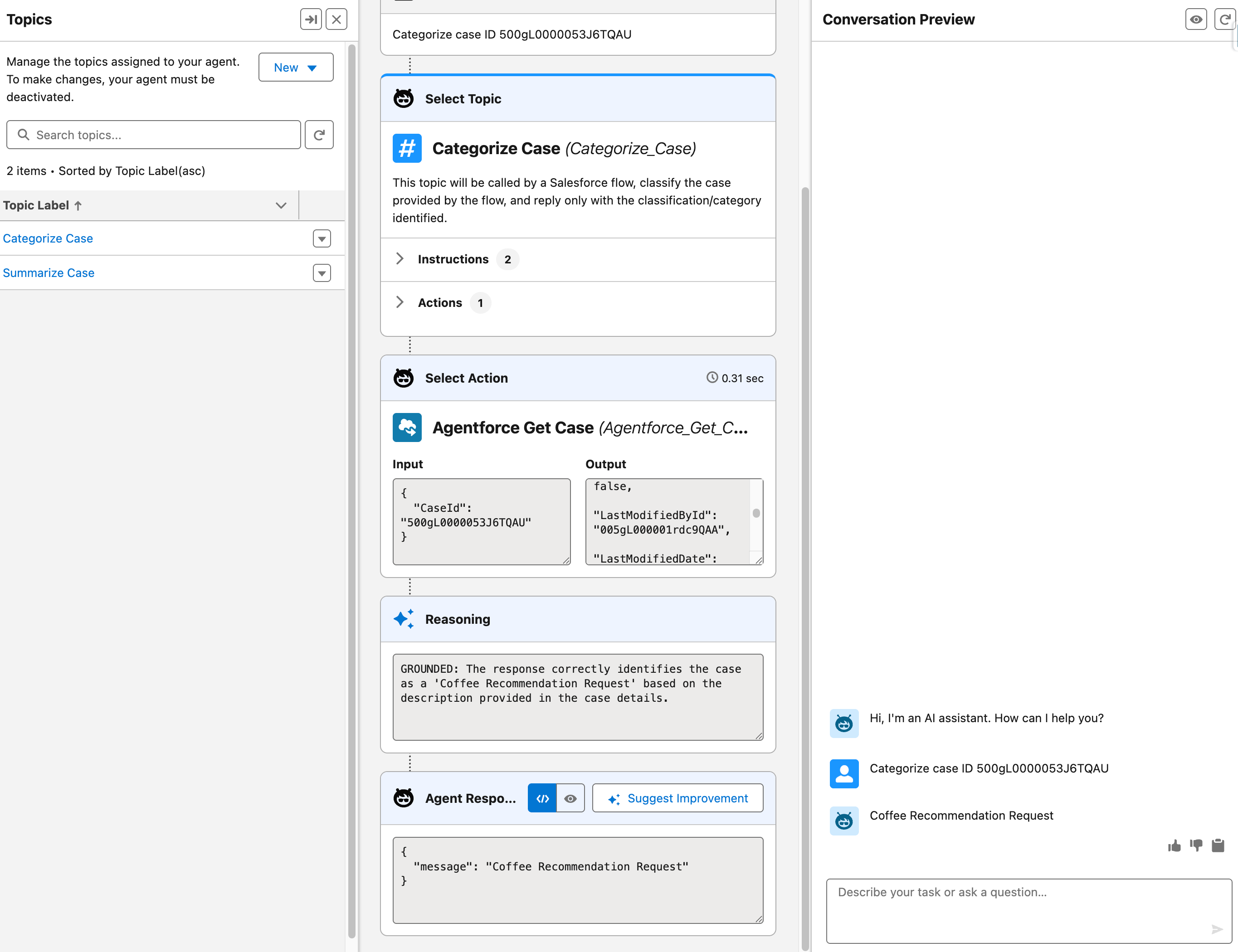The image size is (1238, 952).
Task: Click the Instructions count badge 2
Action: 508,259
